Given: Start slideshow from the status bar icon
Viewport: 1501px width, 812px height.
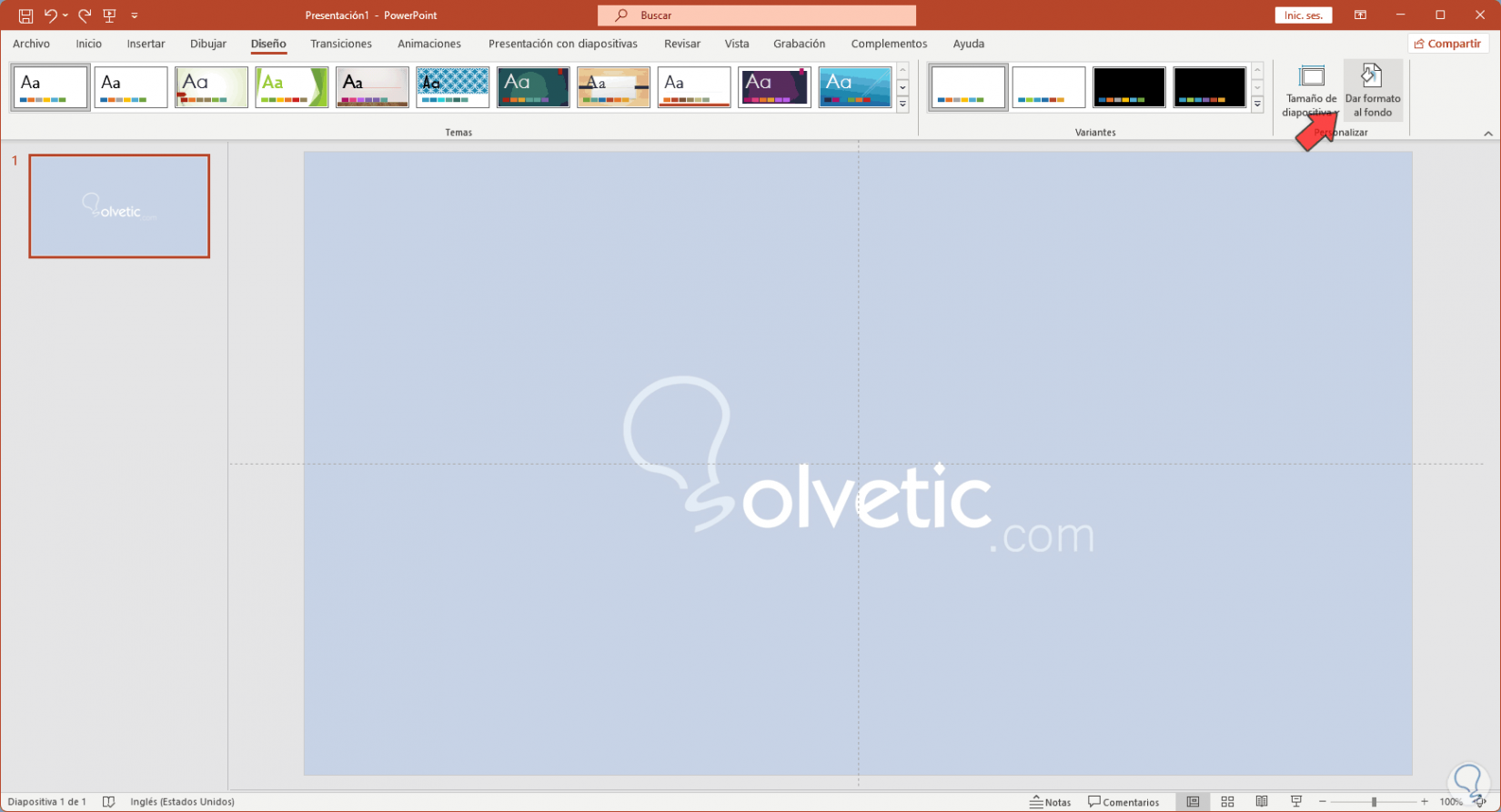Looking at the screenshot, I should [1296, 802].
